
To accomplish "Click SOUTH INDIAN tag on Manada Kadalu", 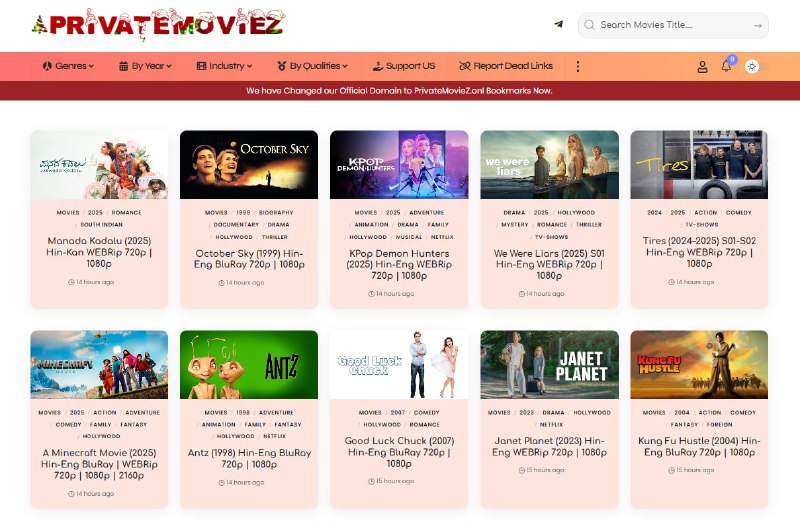I will [x=102, y=225].
